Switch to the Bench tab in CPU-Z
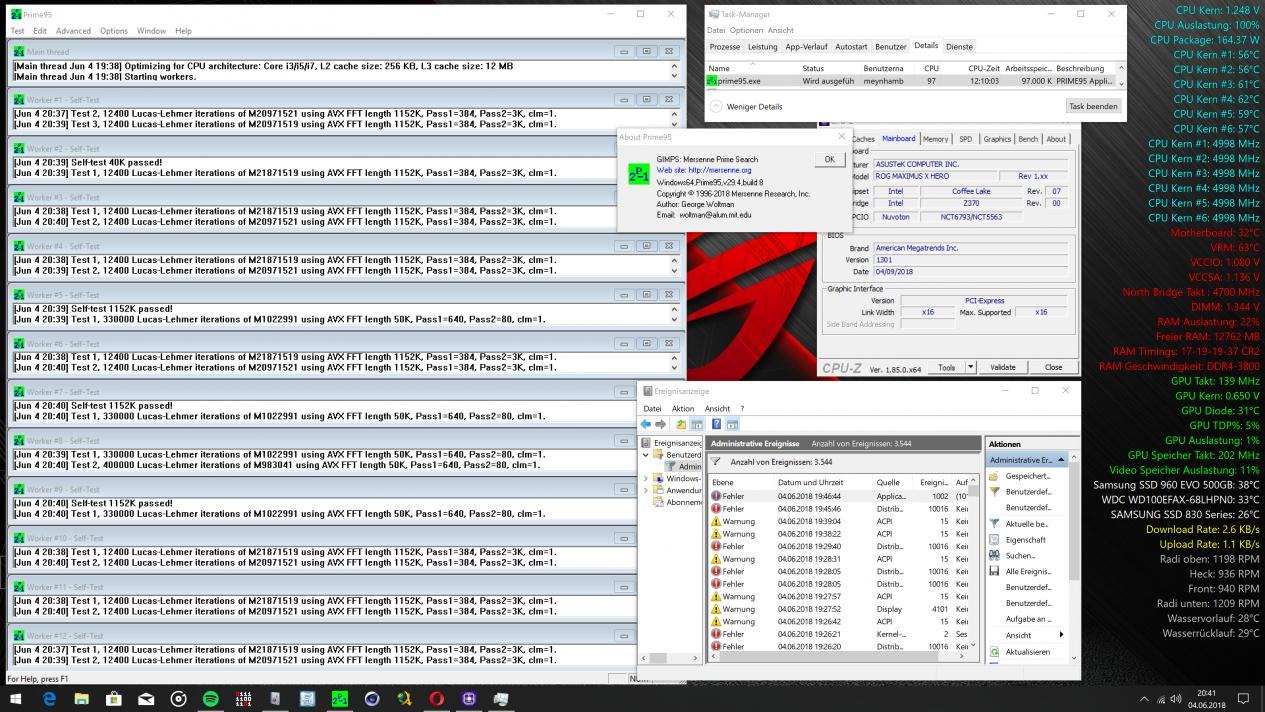Screen dimensions: 1265x712 (1028, 139)
